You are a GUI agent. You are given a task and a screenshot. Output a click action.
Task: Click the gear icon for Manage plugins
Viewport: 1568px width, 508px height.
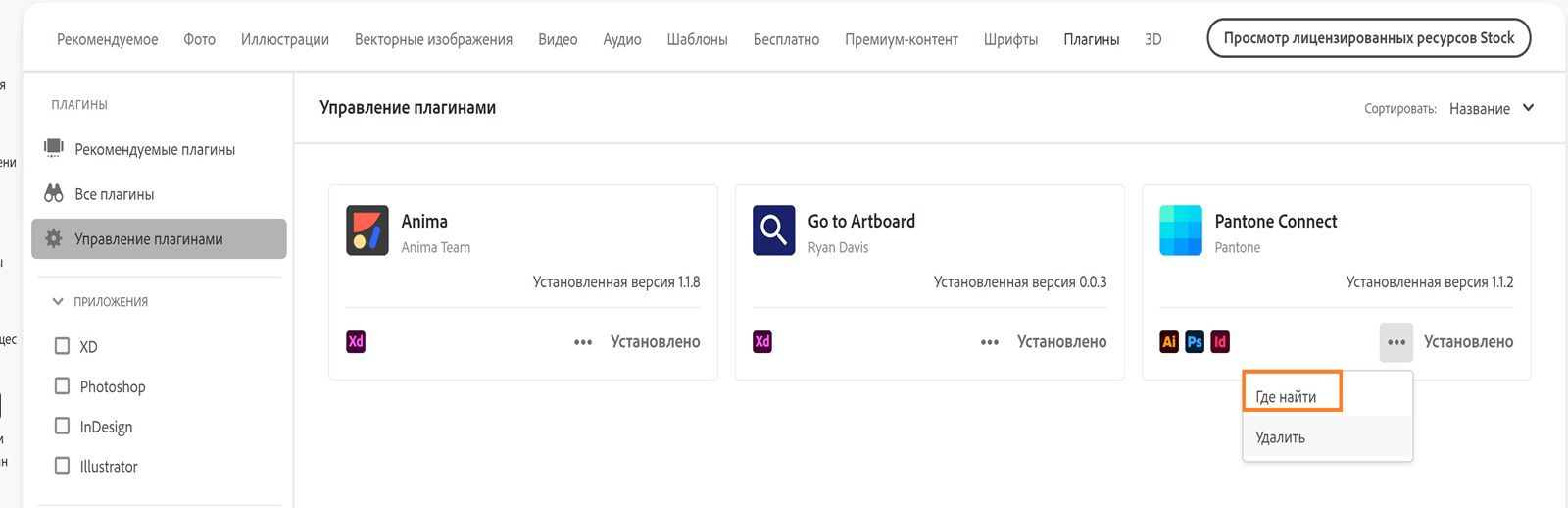(54, 238)
